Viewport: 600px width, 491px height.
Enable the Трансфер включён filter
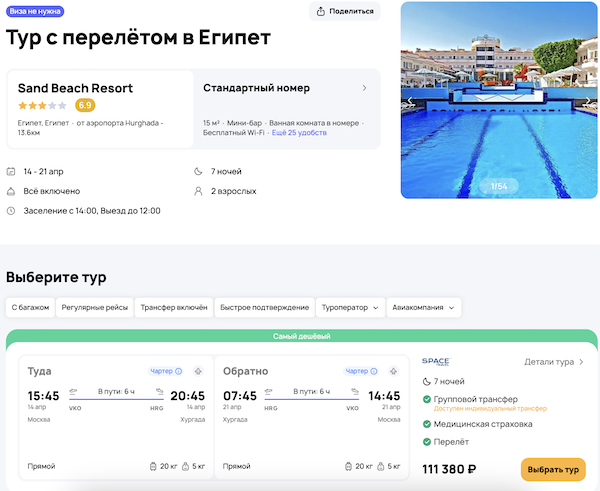coord(174,308)
